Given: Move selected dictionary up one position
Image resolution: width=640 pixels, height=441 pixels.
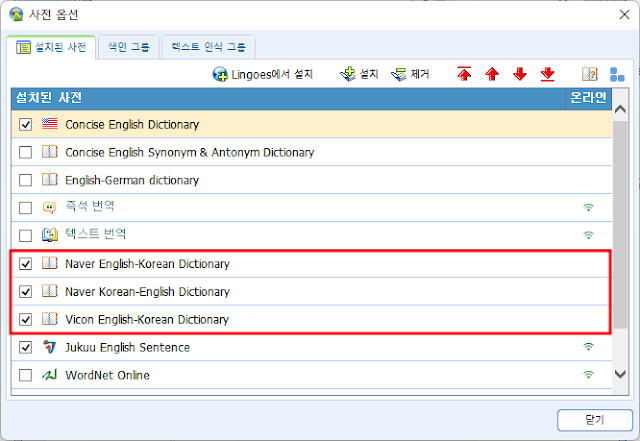Looking at the screenshot, I should click(x=492, y=74).
